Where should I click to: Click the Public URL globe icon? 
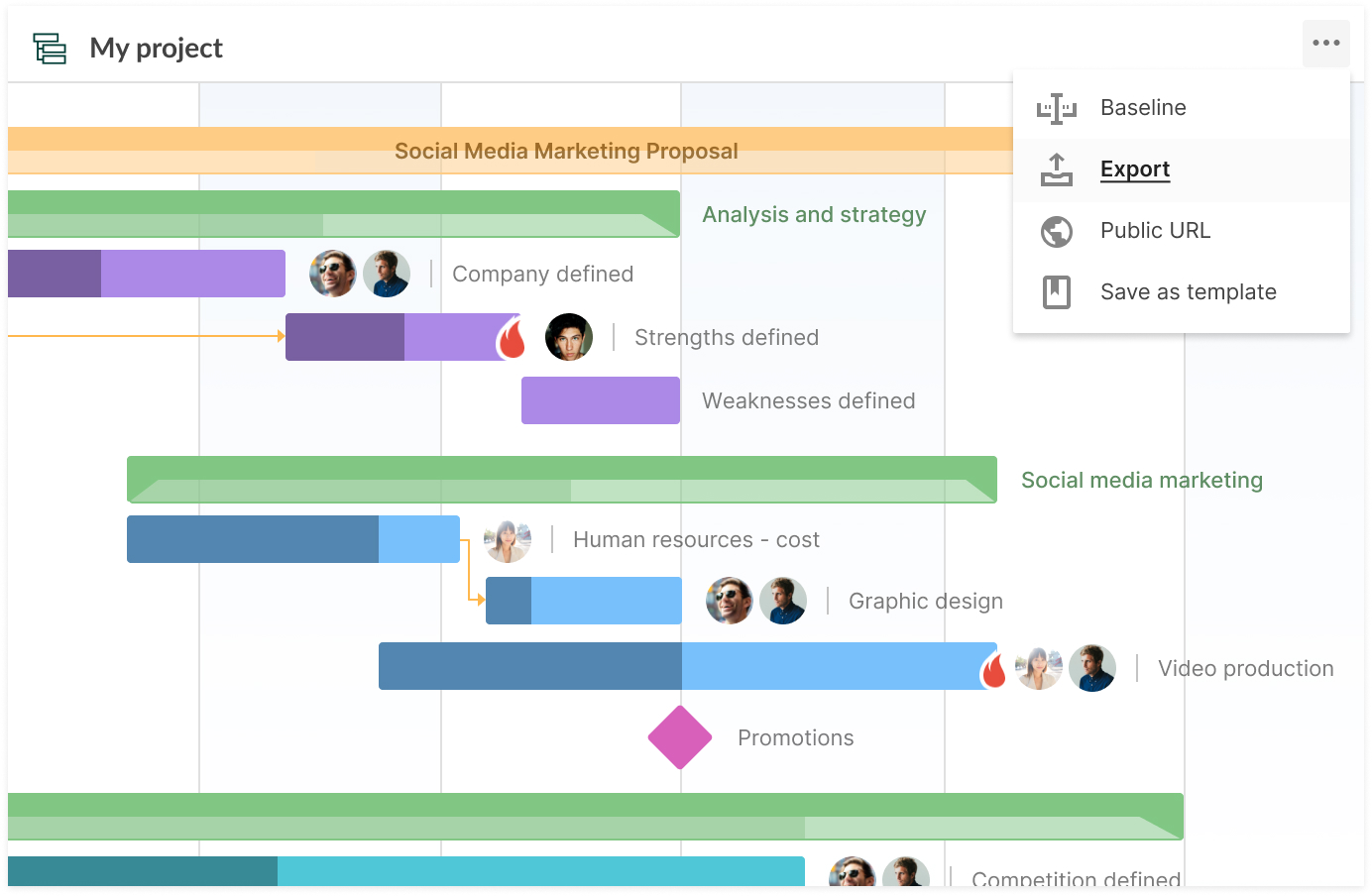pos(1057,231)
